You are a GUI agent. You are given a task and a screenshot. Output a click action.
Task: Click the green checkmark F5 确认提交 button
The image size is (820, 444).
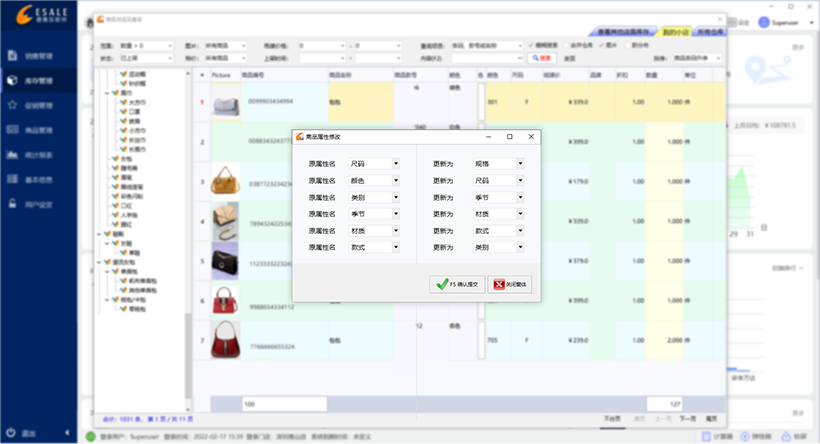[x=458, y=284]
